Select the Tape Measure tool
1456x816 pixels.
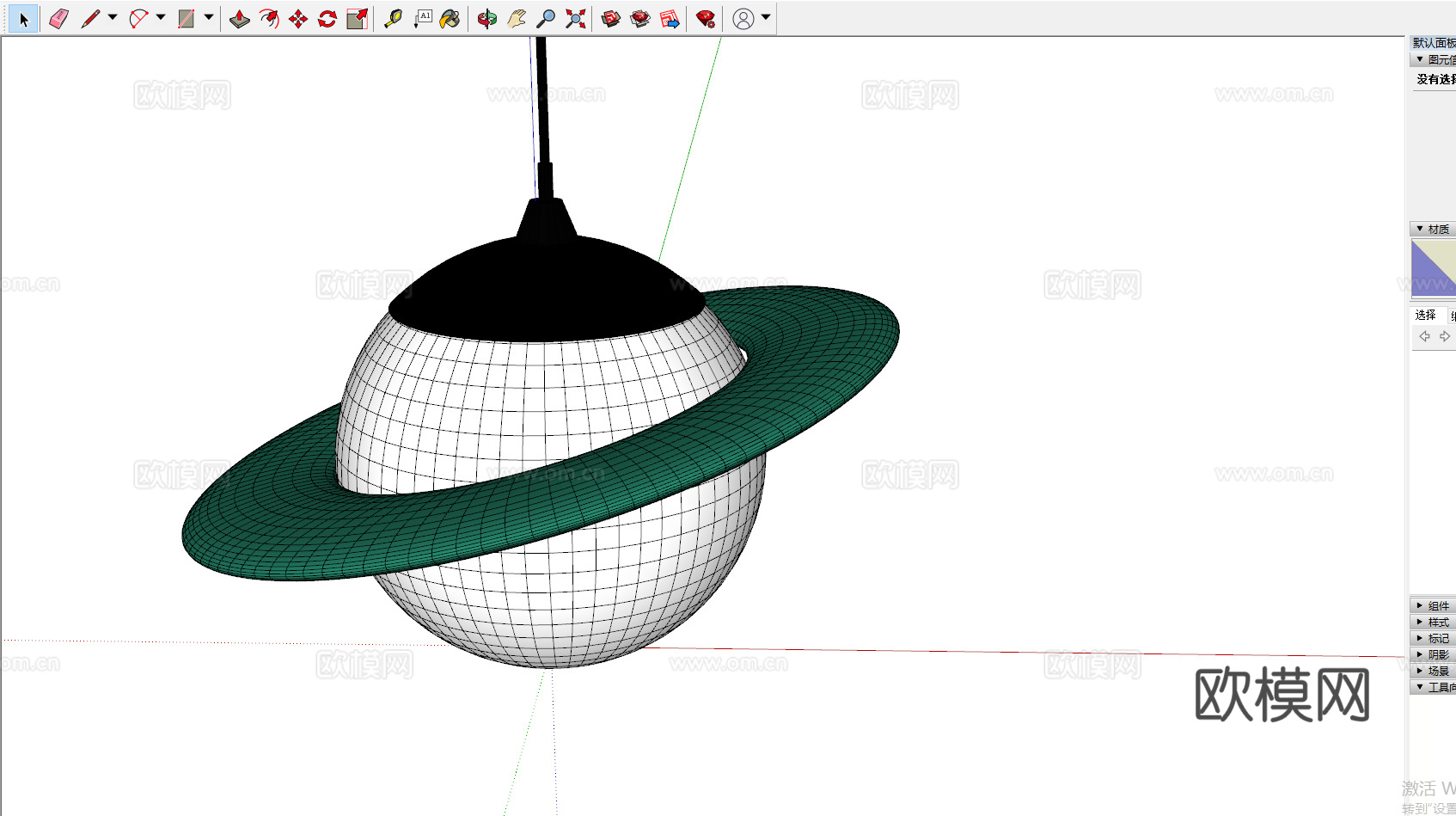pos(393,19)
